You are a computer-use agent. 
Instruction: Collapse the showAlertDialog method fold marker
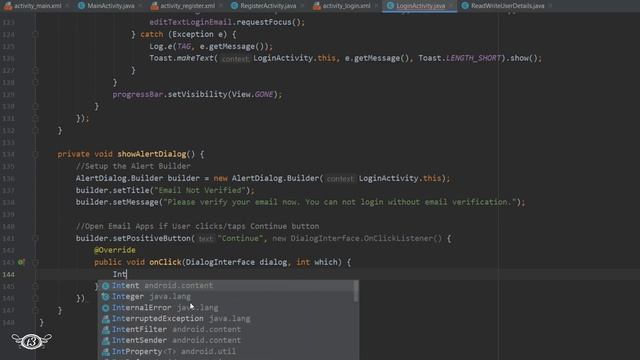36,154
